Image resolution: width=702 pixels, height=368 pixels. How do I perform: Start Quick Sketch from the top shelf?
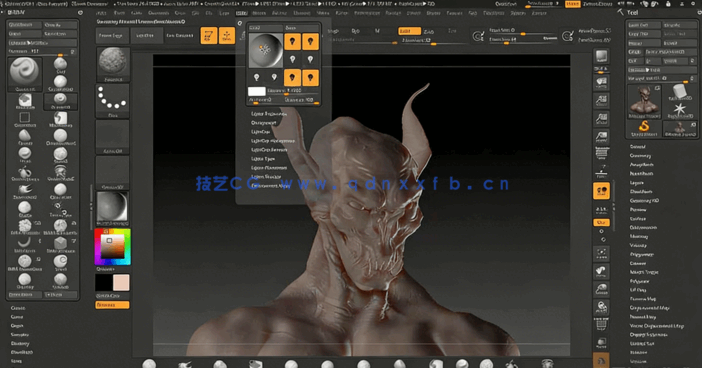180,35
